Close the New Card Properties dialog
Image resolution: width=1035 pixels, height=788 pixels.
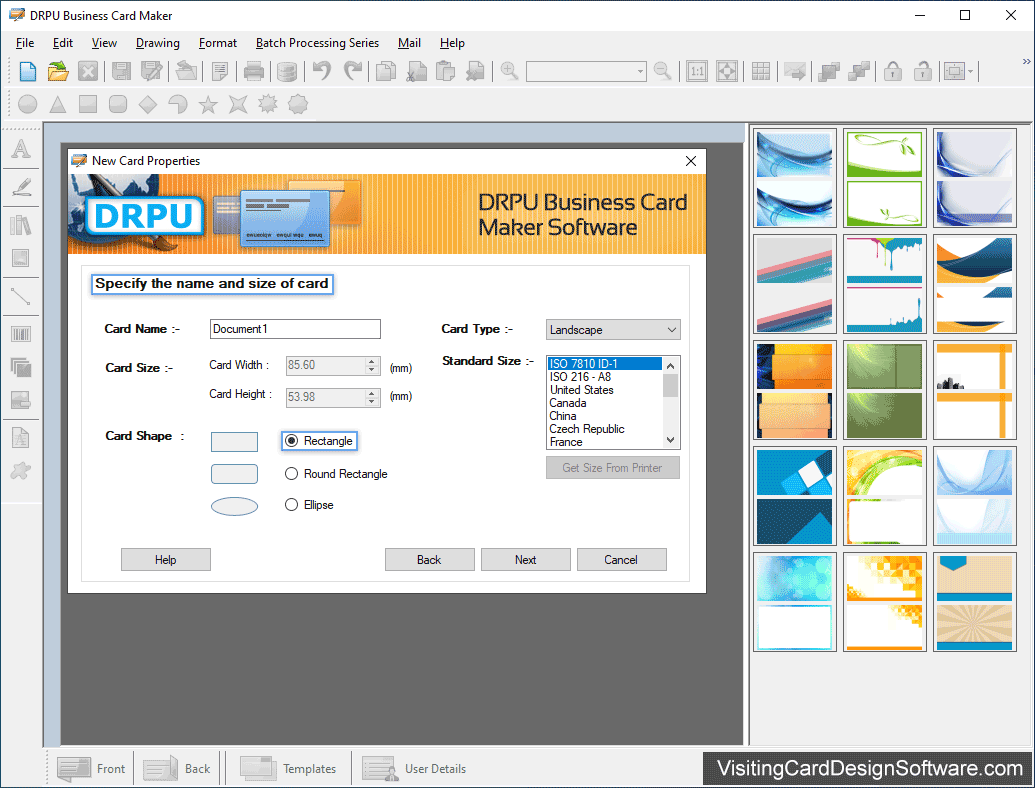(690, 161)
